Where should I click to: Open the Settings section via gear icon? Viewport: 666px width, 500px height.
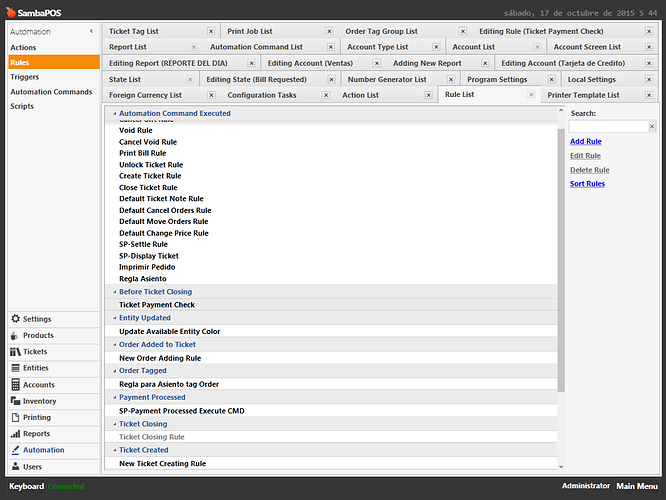[15, 319]
